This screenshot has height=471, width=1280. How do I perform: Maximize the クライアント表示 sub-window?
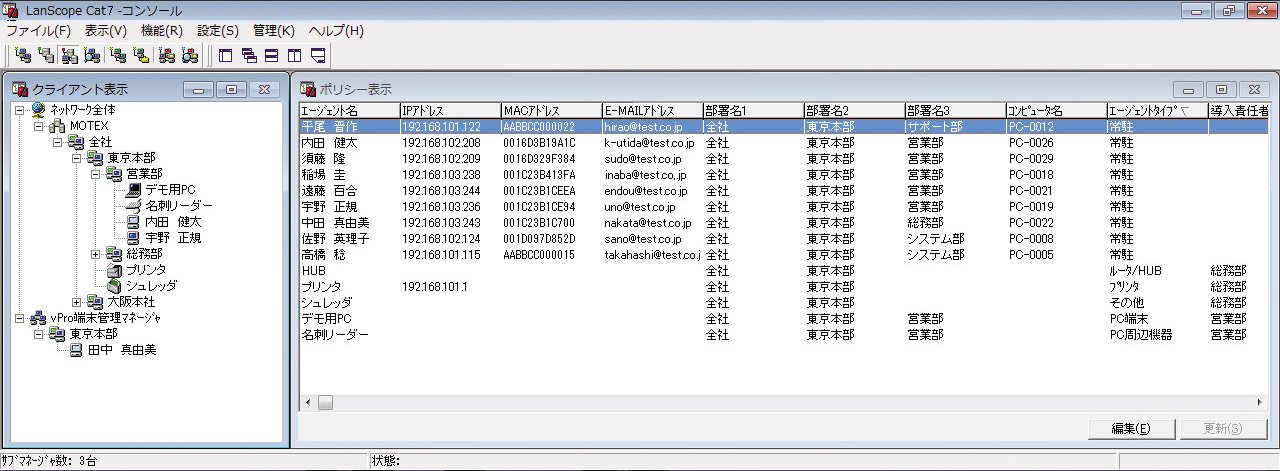231,89
